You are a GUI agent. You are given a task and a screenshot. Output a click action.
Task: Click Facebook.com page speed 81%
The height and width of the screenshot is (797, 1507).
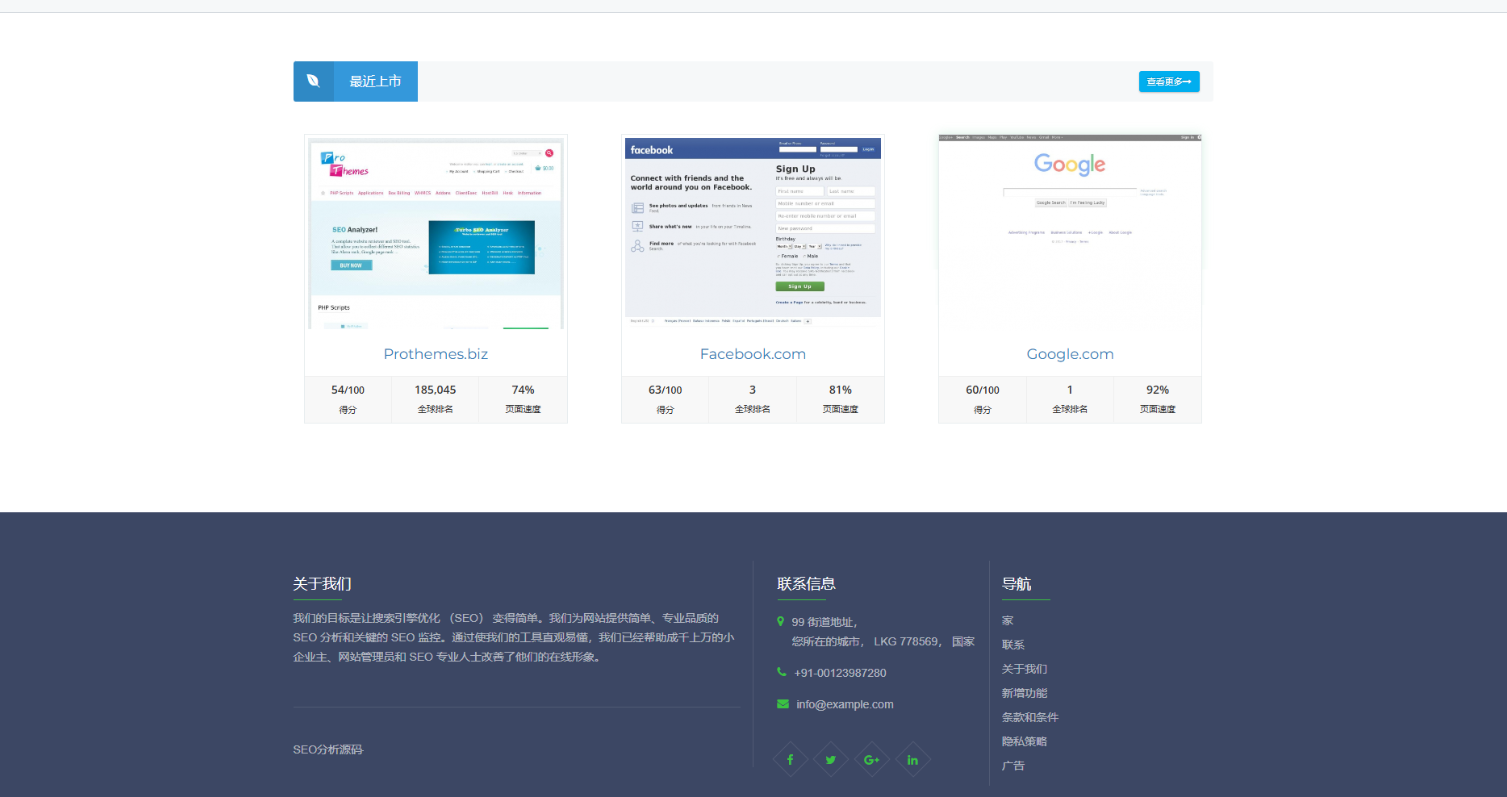840,390
